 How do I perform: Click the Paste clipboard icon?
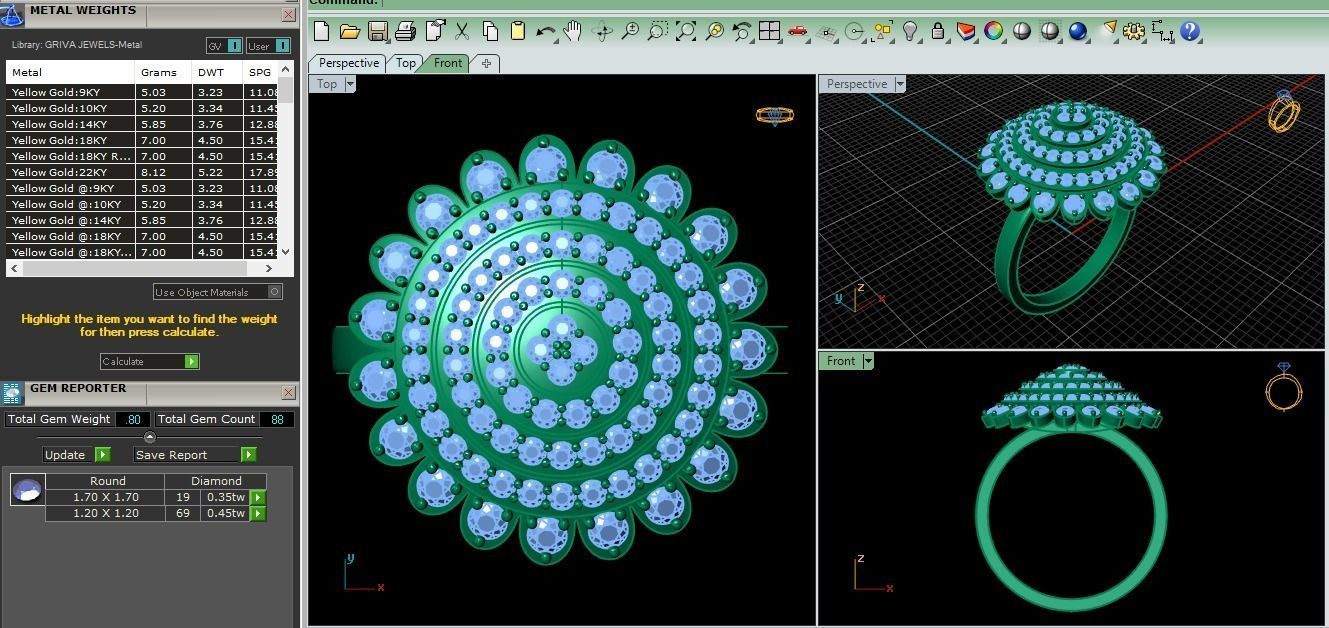(518, 31)
